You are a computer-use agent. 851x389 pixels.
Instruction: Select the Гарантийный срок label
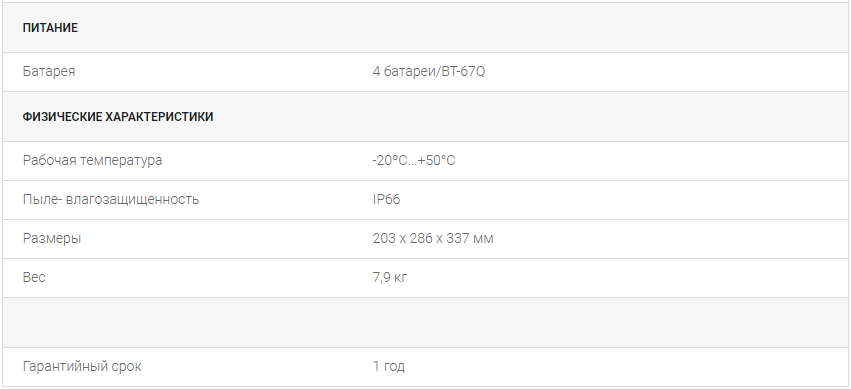pyautogui.click(x=82, y=367)
